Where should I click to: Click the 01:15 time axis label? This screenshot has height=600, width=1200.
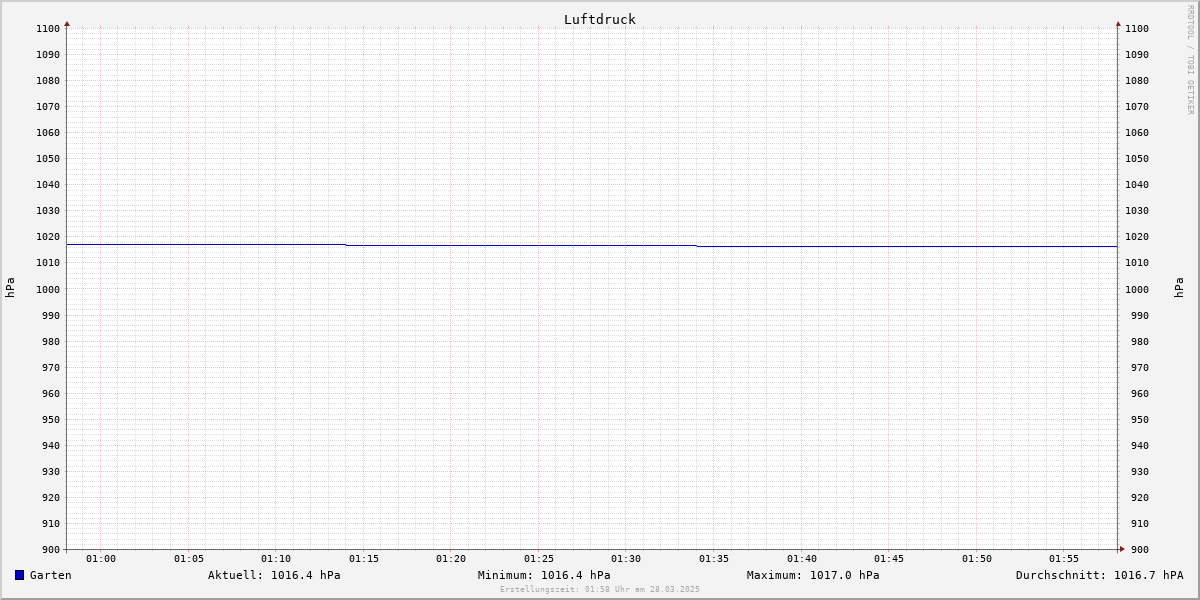pyautogui.click(x=364, y=559)
